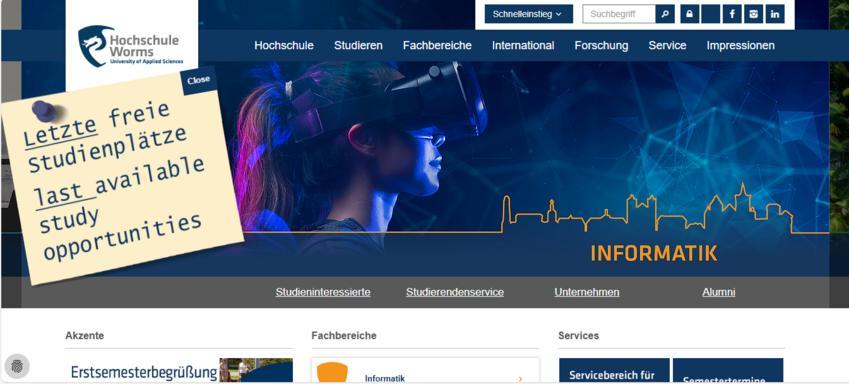849x384 pixels.
Task: Open the LinkedIn icon link
Action: point(775,14)
